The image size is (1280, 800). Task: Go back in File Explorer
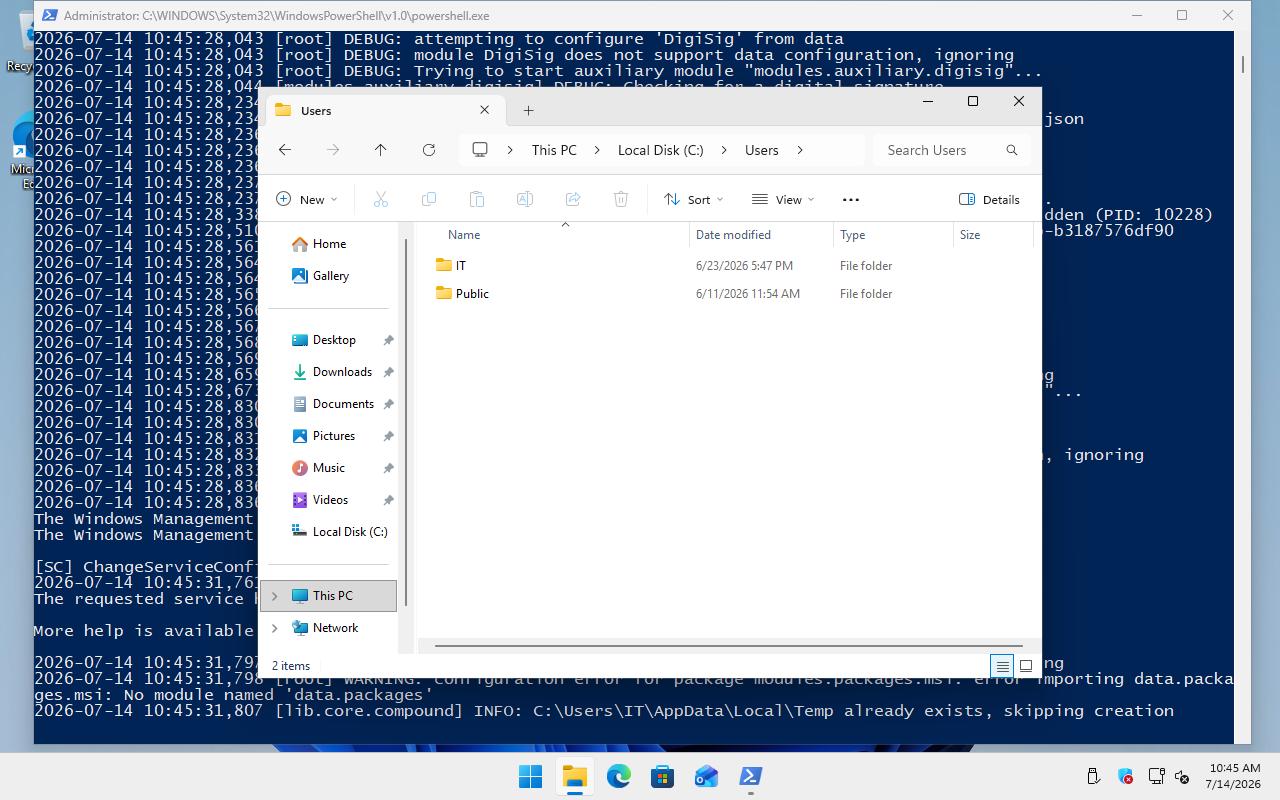click(x=285, y=150)
